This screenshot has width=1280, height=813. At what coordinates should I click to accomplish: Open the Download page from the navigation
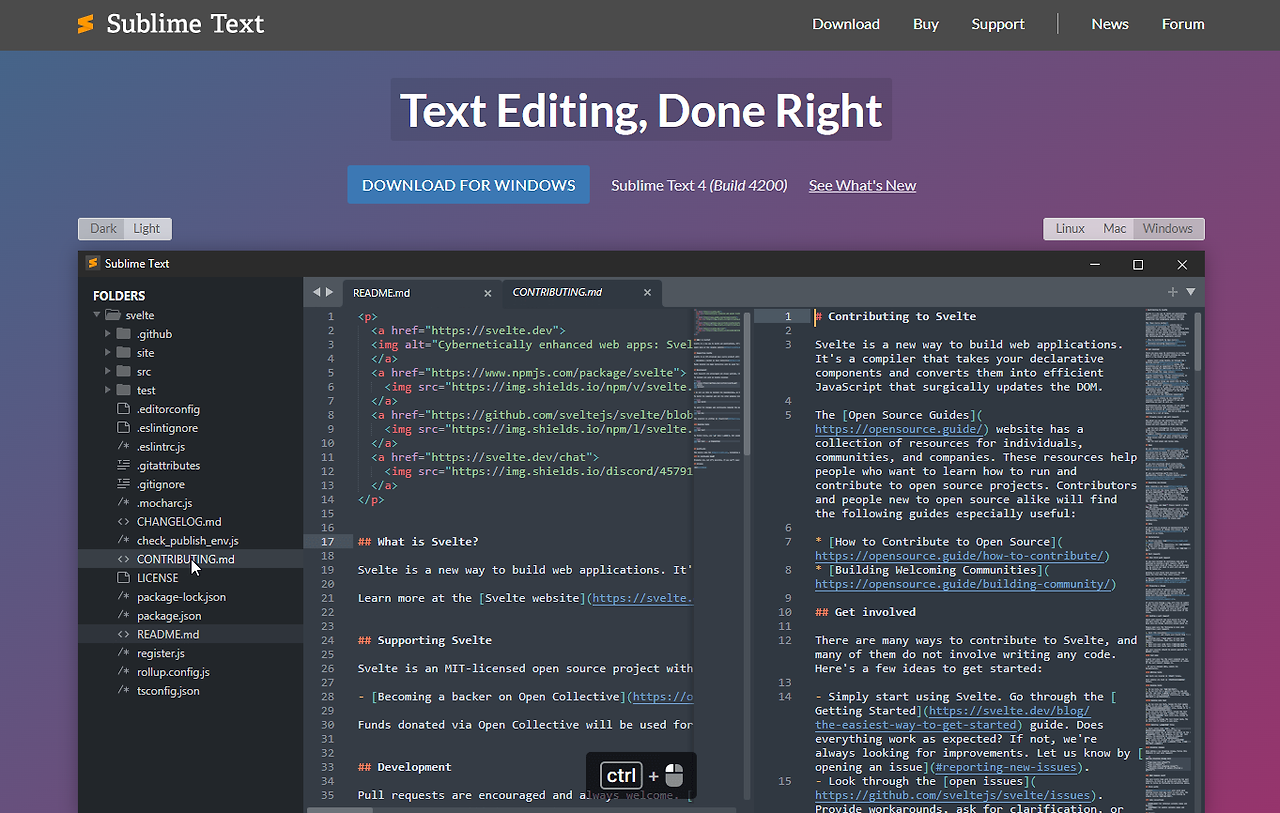pyautogui.click(x=846, y=24)
